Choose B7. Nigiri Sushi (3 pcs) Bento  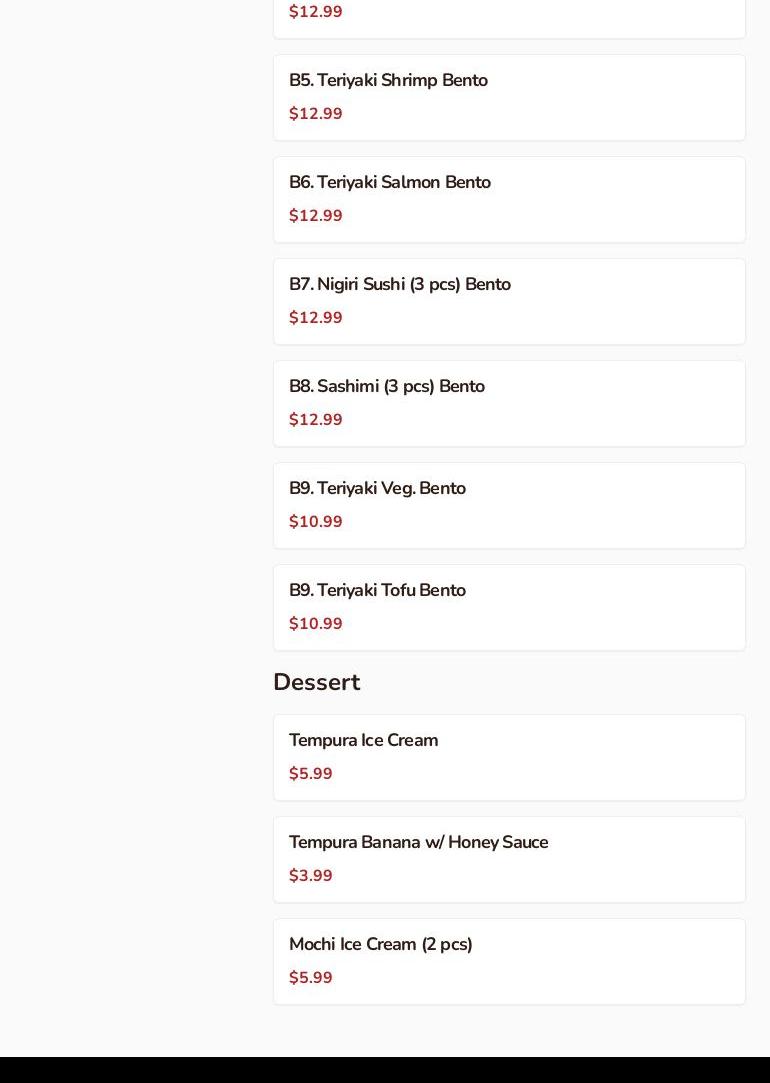point(400,285)
